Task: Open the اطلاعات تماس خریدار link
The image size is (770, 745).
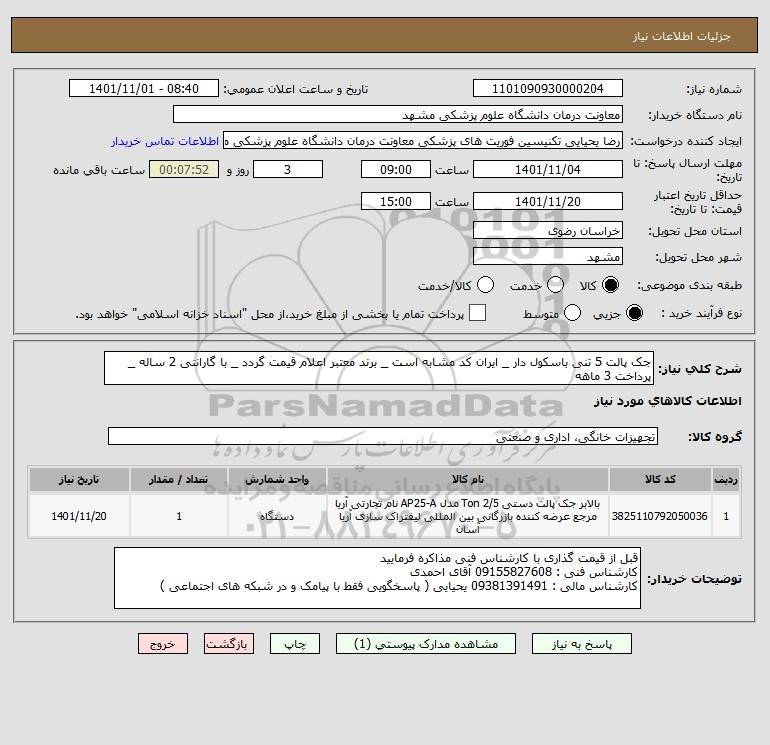Action: (165, 141)
